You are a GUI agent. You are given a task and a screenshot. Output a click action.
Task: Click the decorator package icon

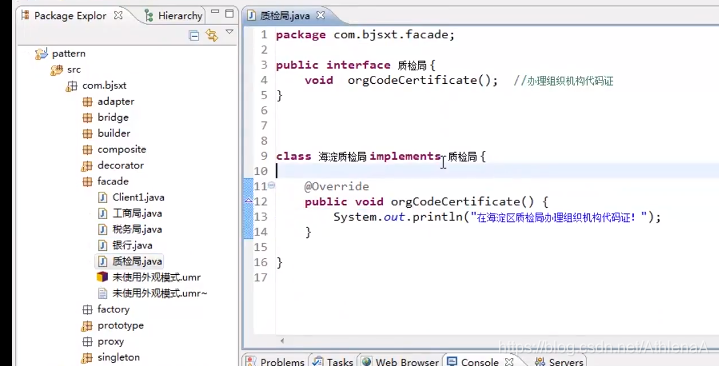87,166
